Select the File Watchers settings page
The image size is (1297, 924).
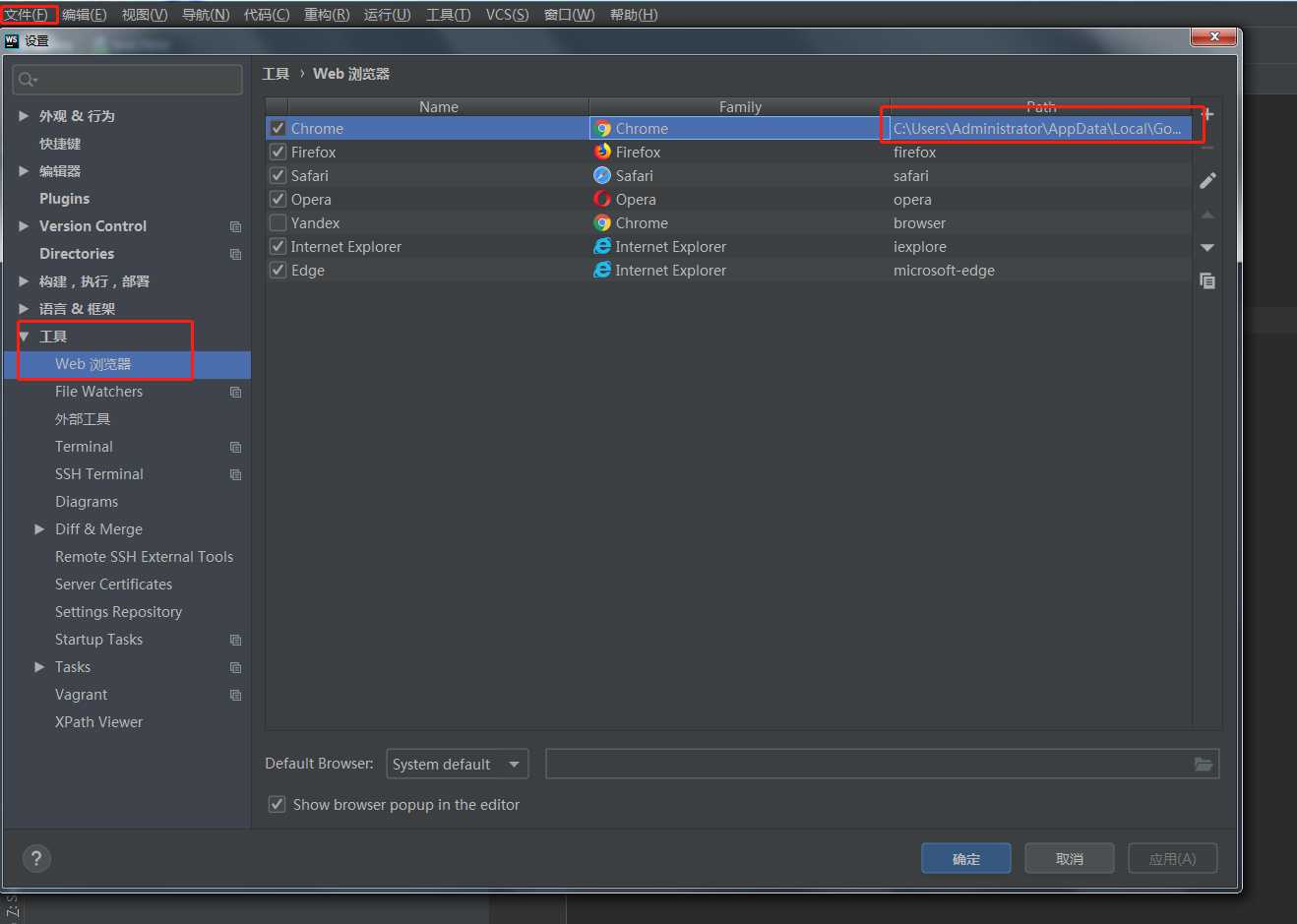98,392
